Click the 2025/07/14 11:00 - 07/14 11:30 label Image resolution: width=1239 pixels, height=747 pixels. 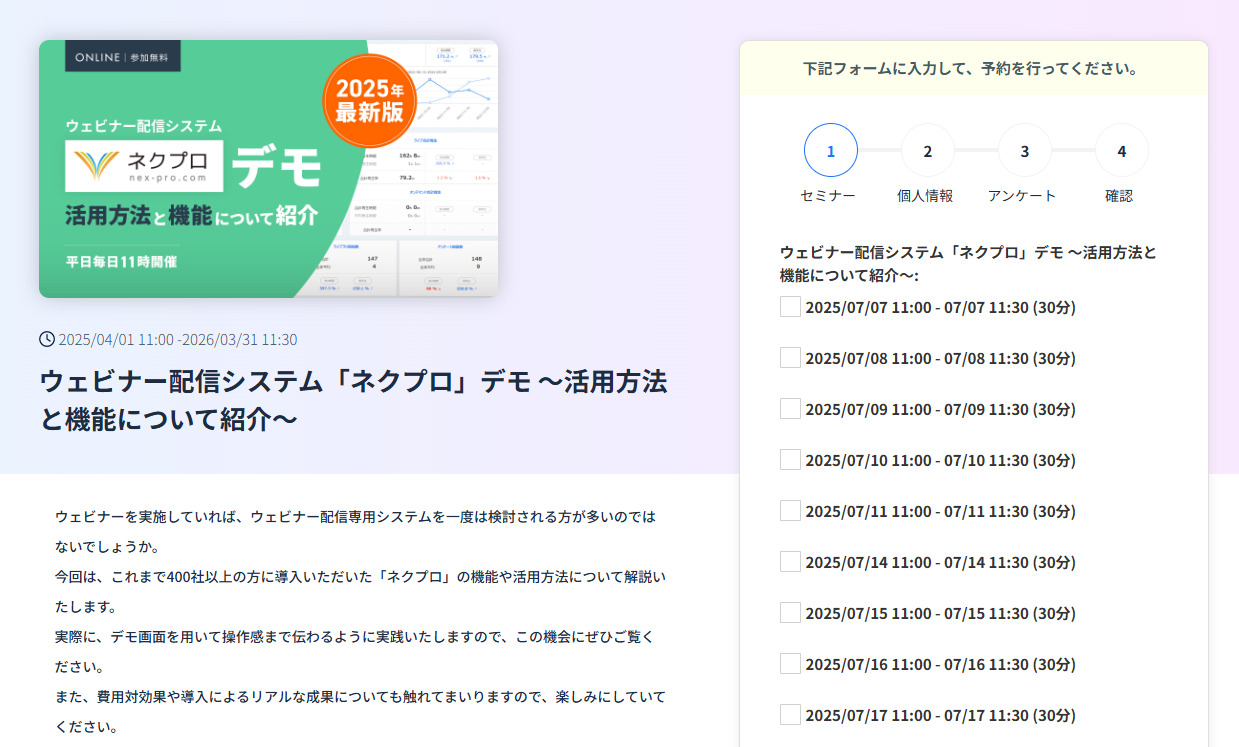[940, 562]
